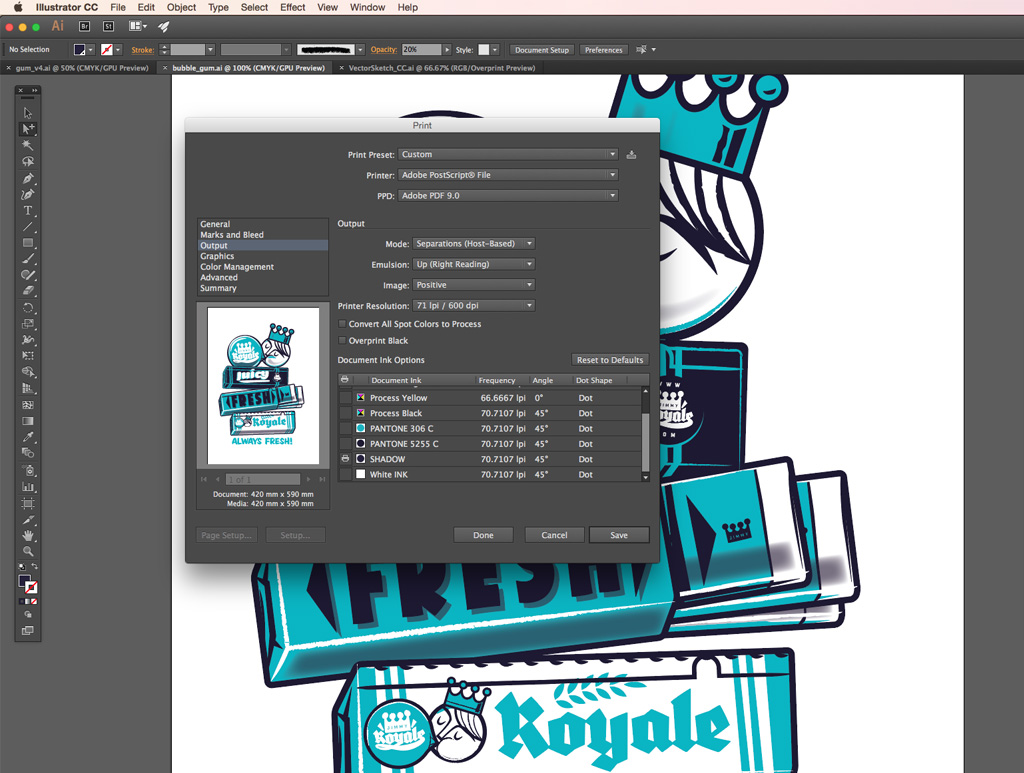Open Adobe Bridge from the Br icon

click(84, 26)
